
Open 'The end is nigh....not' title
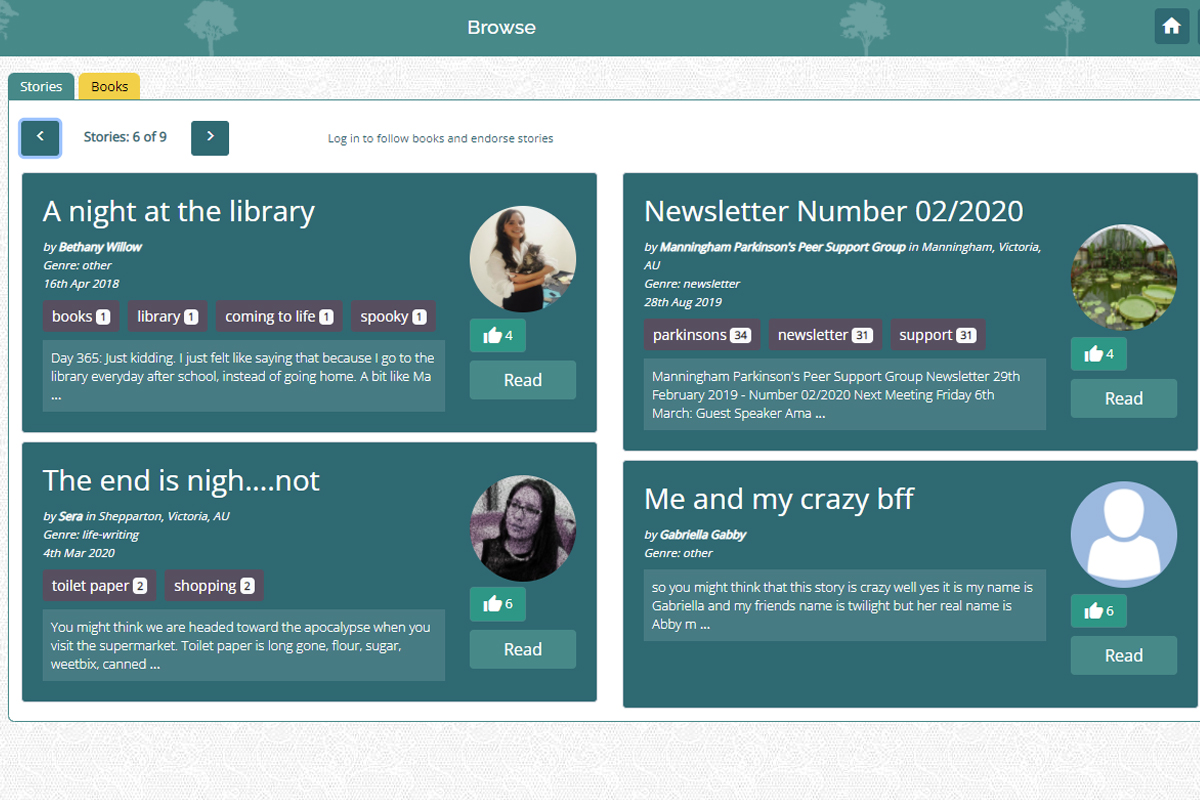(181, 481)
